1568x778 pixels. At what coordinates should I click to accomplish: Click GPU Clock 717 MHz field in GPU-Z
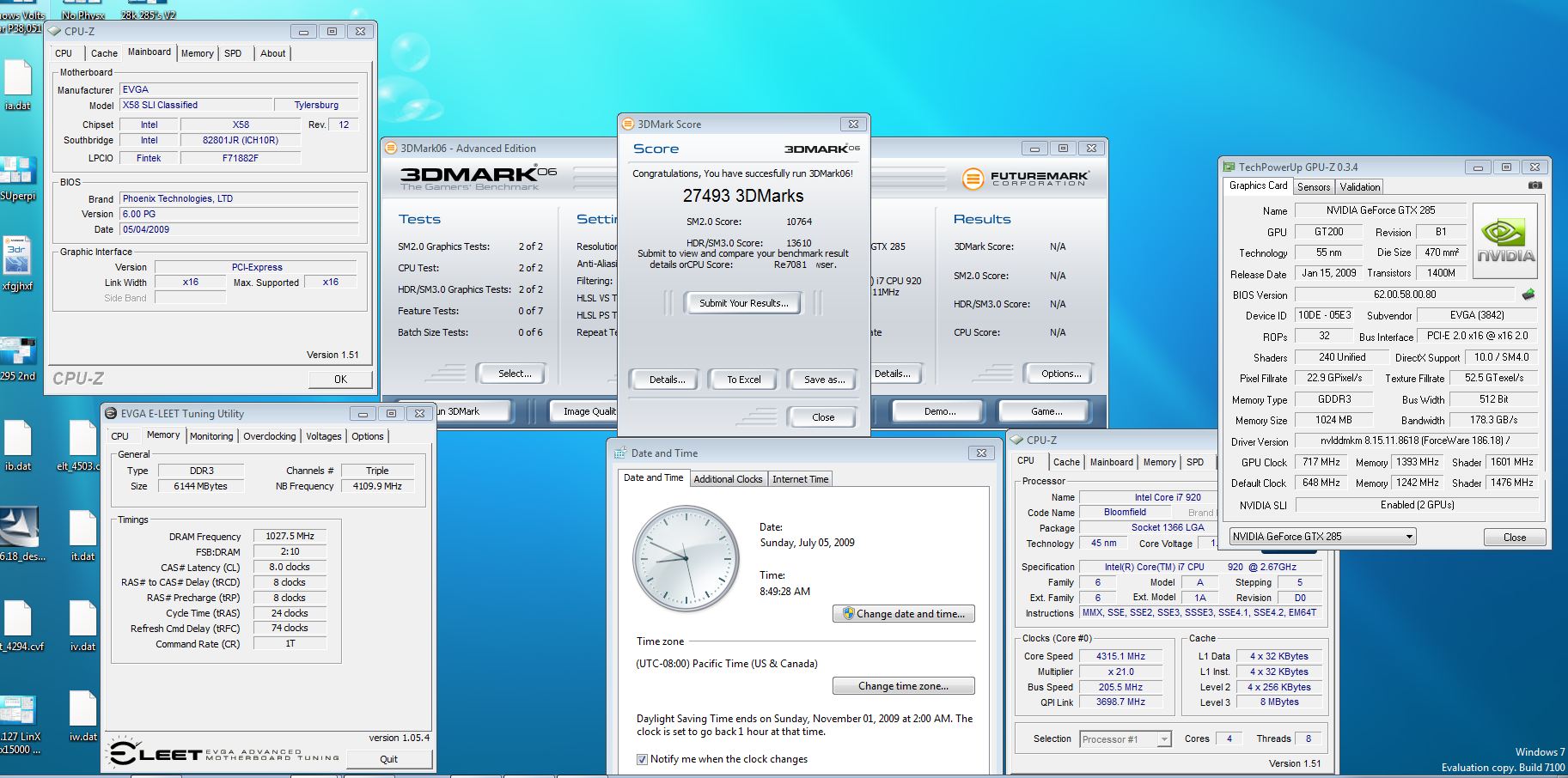pos(1321,462)
